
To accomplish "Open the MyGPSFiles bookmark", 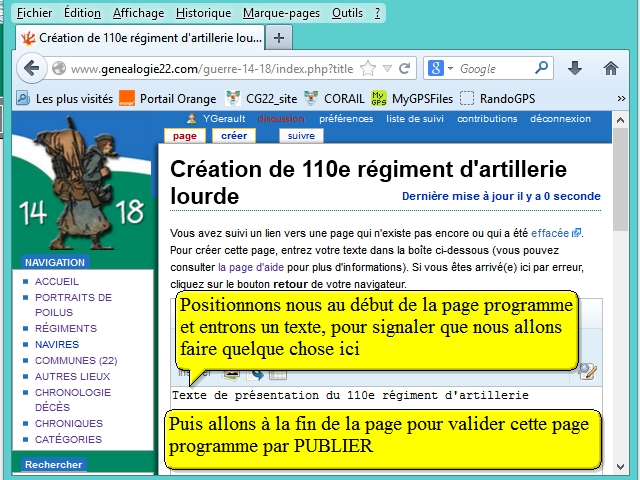I will tap(411, 98).
